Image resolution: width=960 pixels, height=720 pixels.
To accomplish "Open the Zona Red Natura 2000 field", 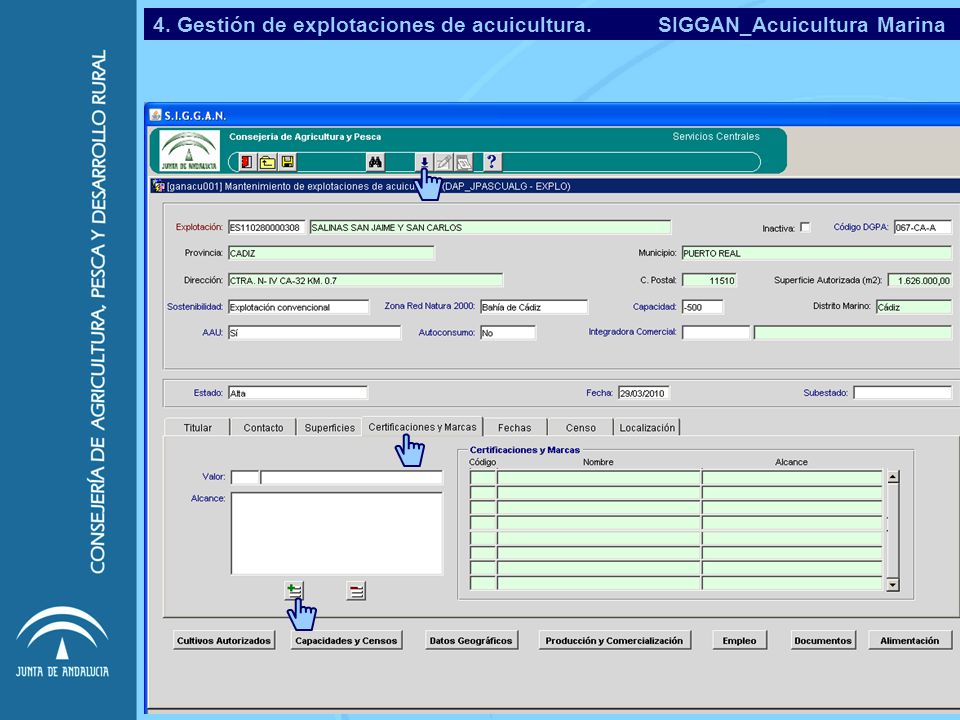I will 534,307.
